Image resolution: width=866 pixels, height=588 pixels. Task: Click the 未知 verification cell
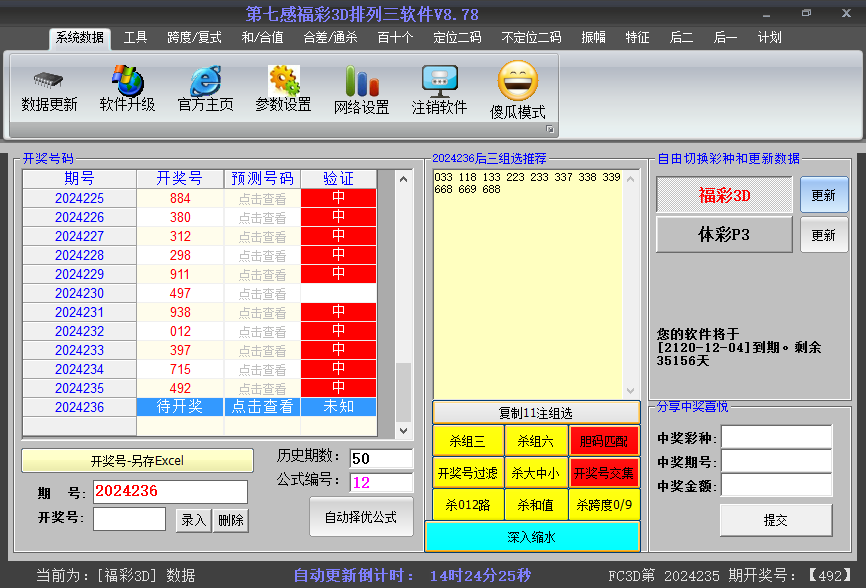click(339, 407)
